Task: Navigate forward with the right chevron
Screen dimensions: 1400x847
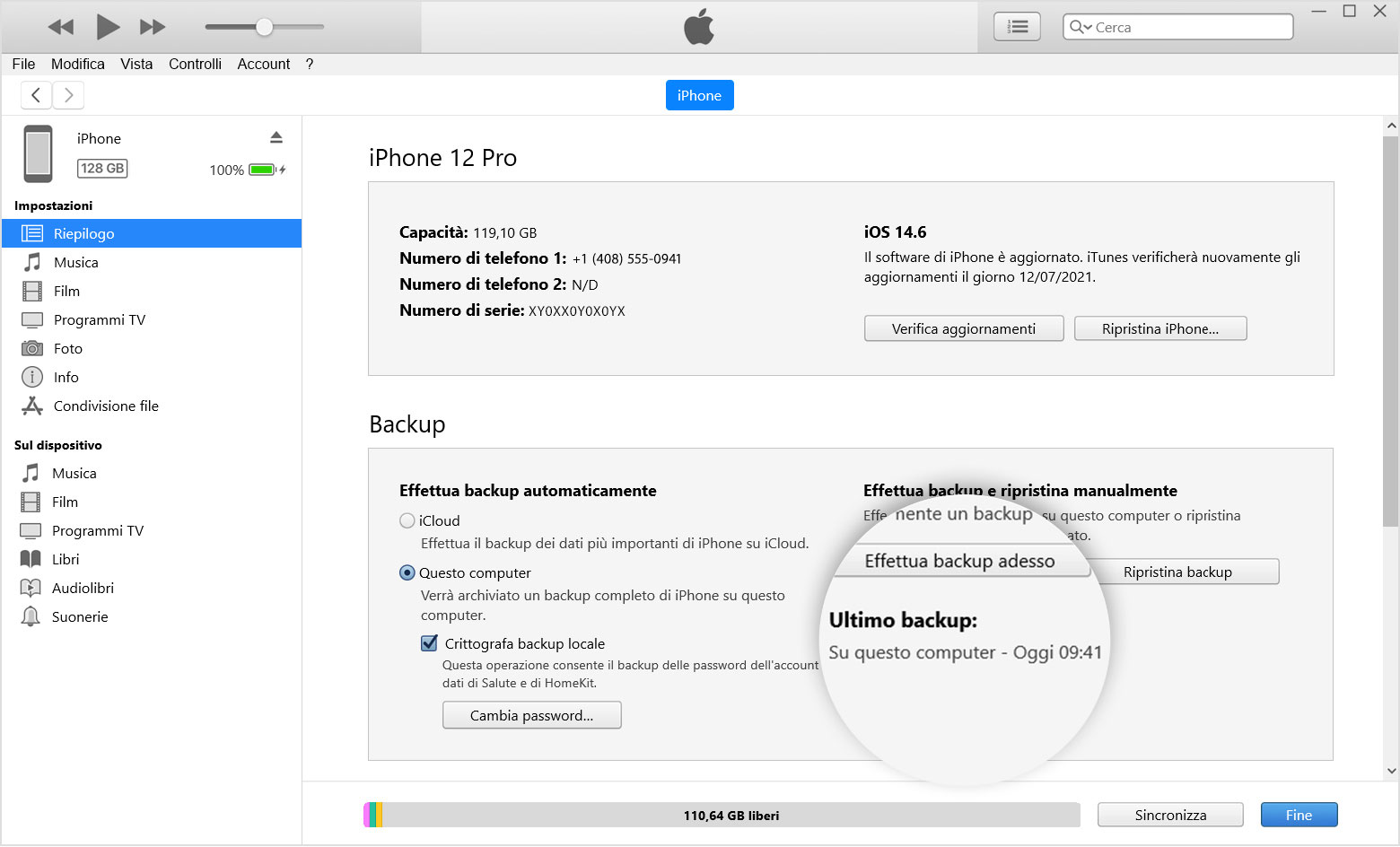Action: coord(68,94)
